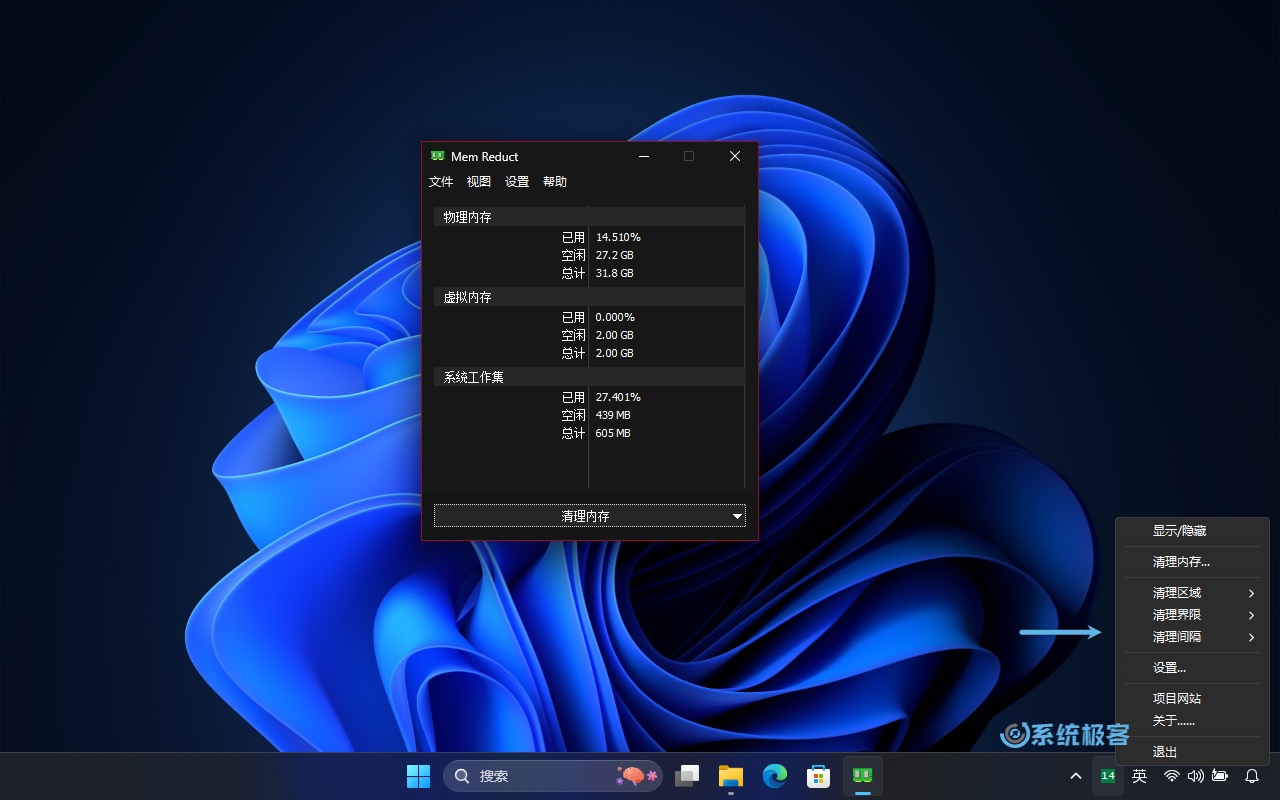Choose 退出 to quit Mem Reduct
The height and width of the screenshot is (800, 1280).
tap(1193, 752)
